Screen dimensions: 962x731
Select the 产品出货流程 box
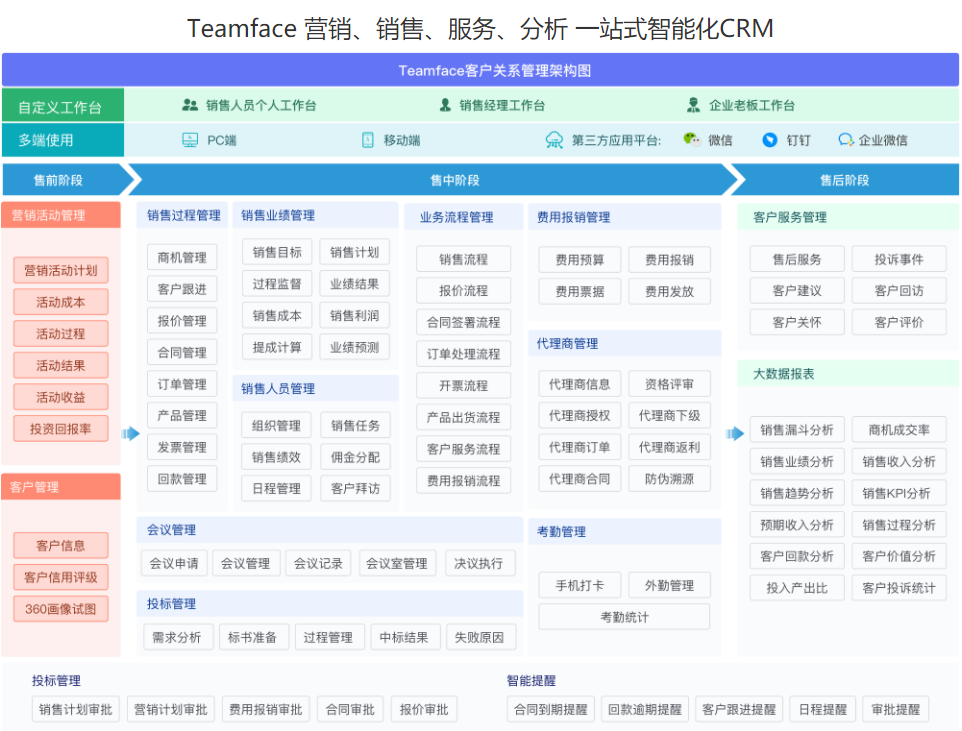click(463, 417)
